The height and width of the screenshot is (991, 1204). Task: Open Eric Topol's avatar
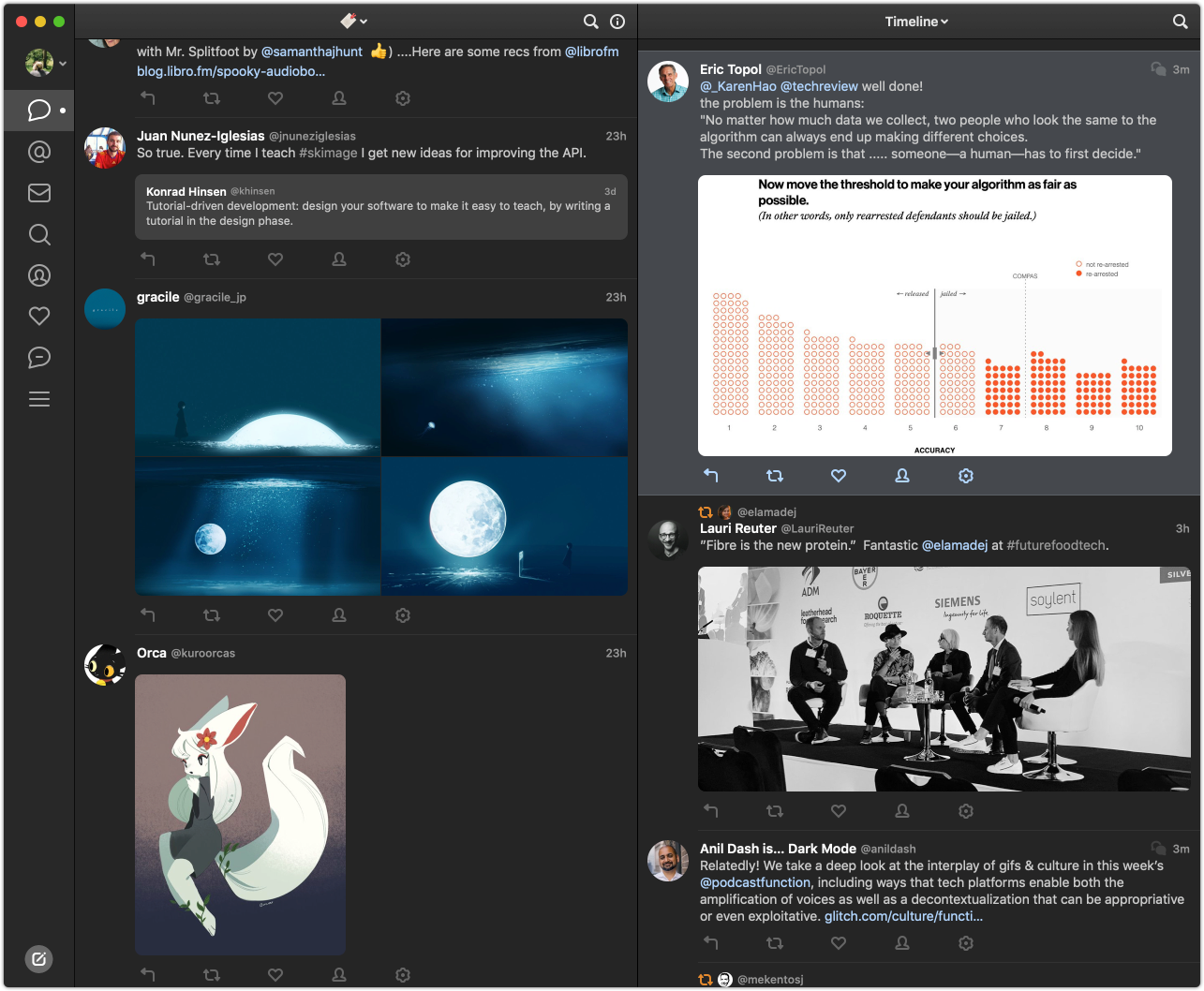pos(668,82)
